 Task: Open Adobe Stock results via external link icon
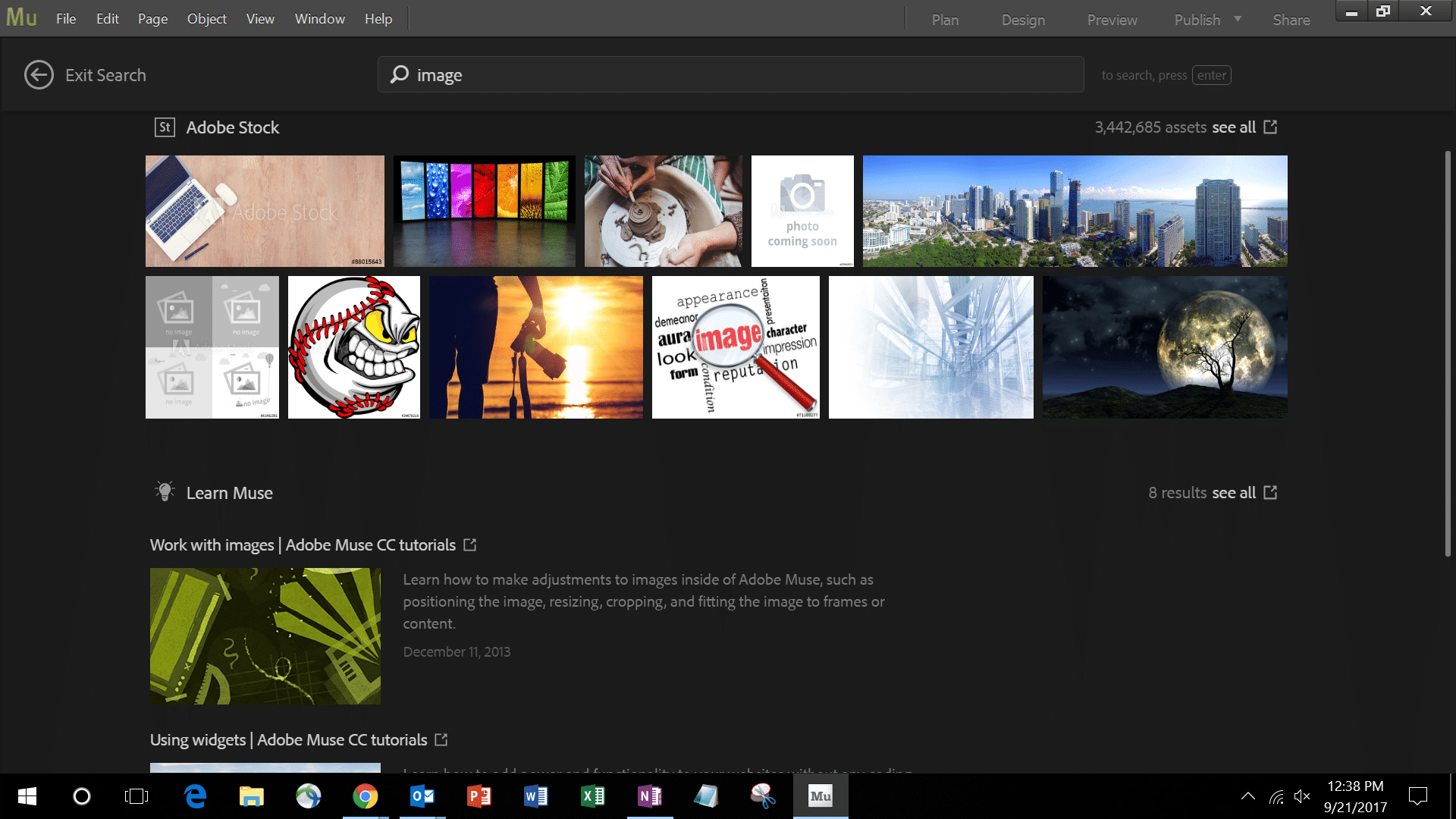coord(1270,127)
